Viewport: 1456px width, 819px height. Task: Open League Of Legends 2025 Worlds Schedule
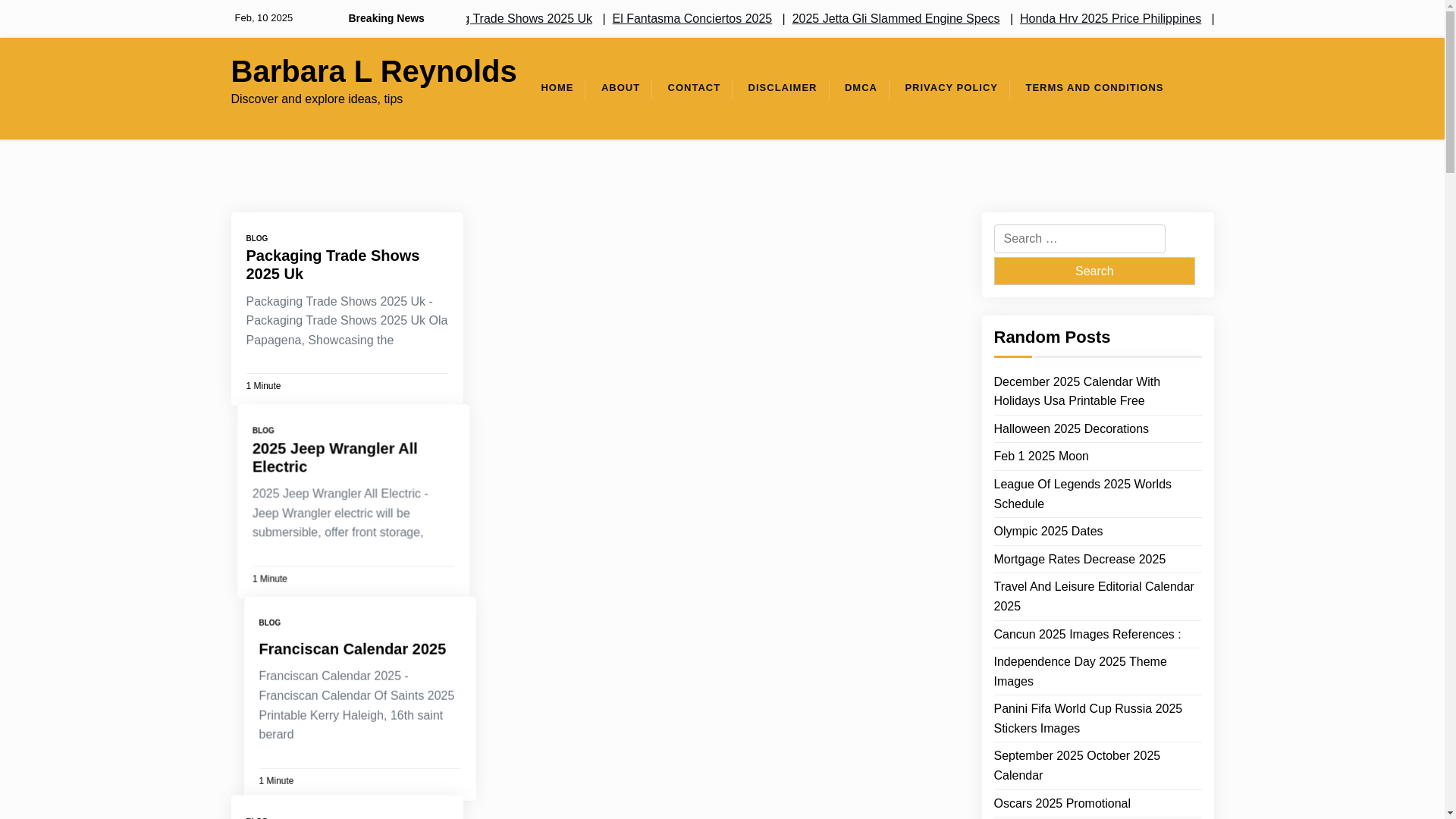tap(1082, 494)
